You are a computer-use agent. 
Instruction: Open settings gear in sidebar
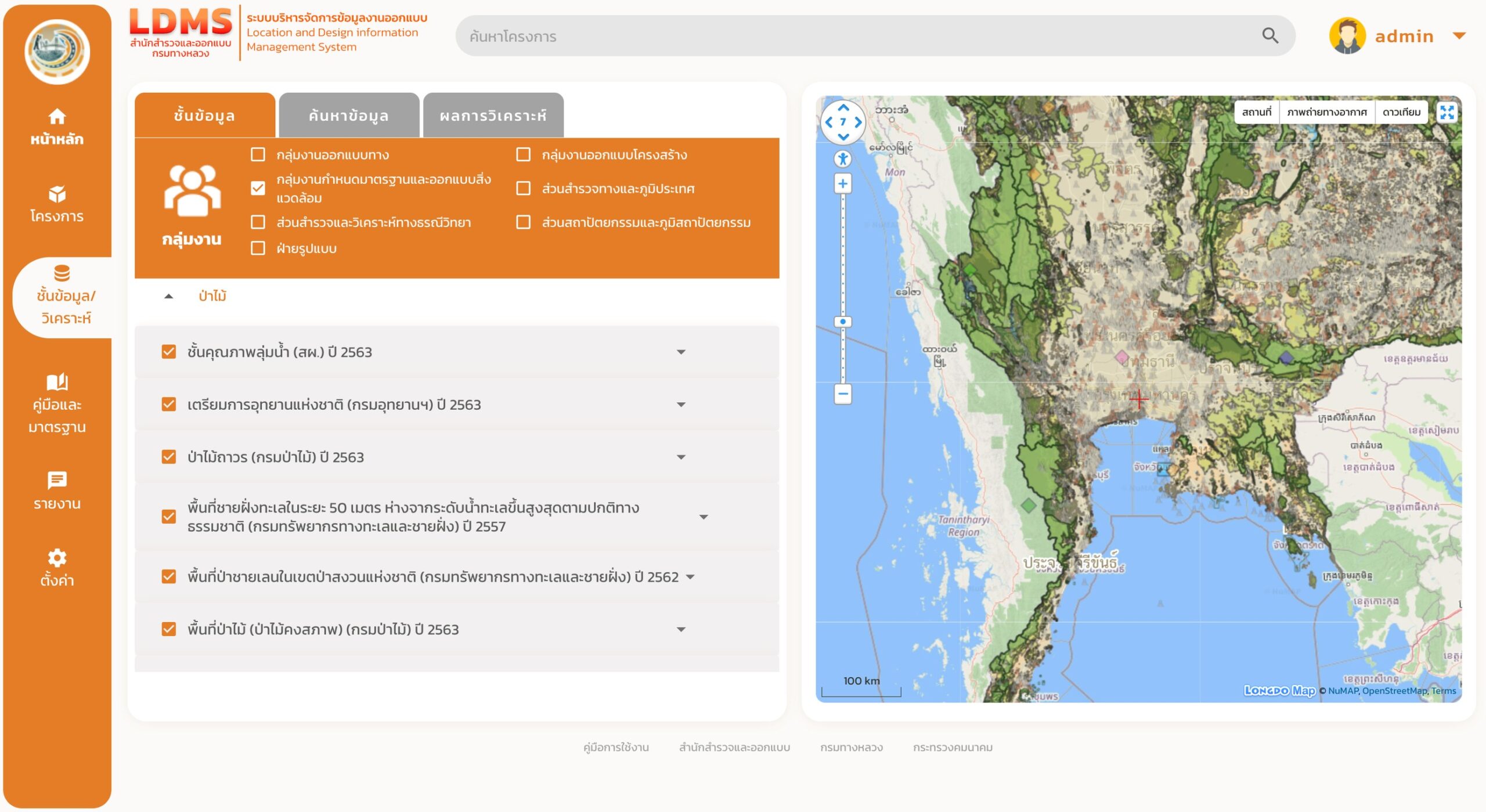(57, 557)
